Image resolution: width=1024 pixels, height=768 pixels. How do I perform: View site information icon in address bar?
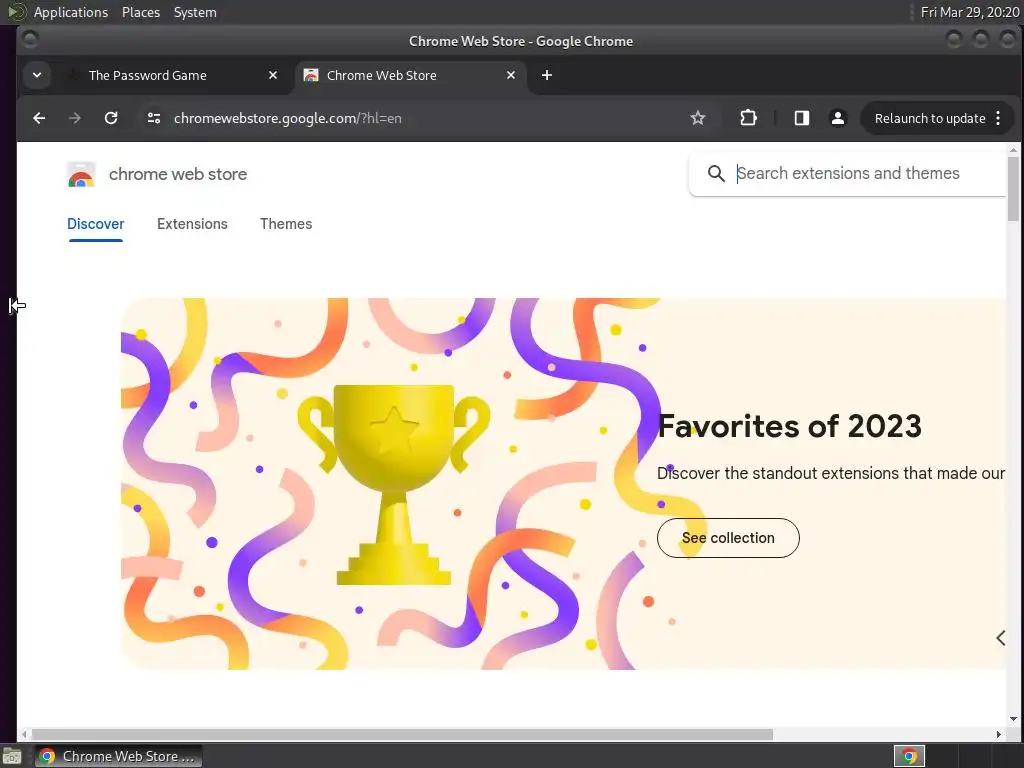tap(154, 118)
